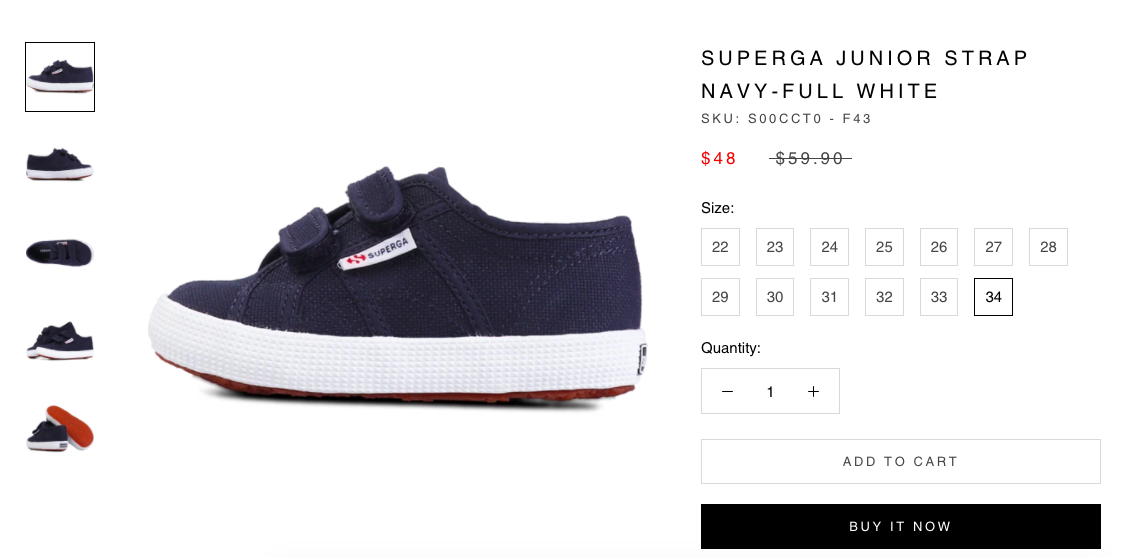Image resolution: width=1121 pixels, height=557 pixels.
Task: Select size 25 box
Action: (884, 247)
